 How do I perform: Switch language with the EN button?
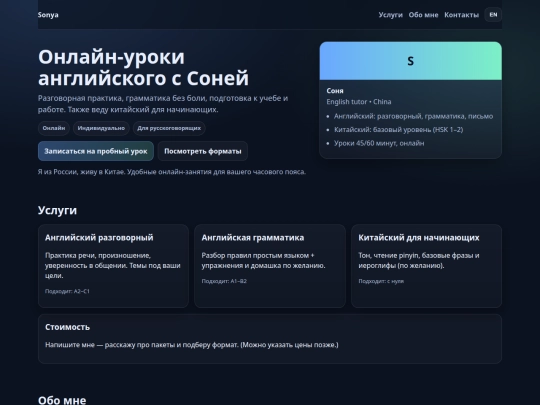click(x=493, y=15)
